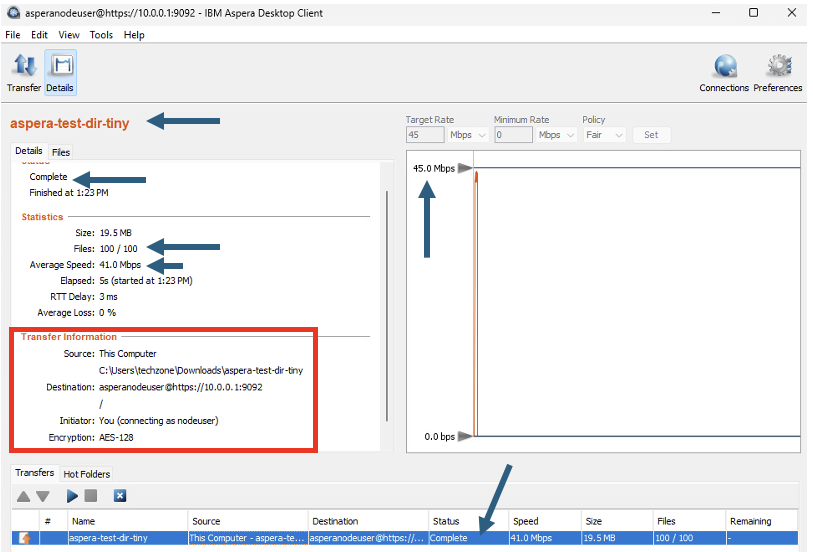Click the Set rate button
The image size is (813, 552).
click(651, 135)
